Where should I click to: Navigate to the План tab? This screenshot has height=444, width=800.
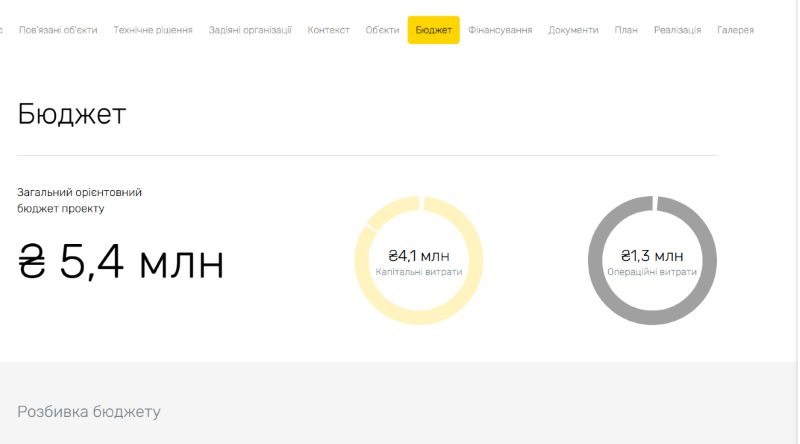[626, 30]
